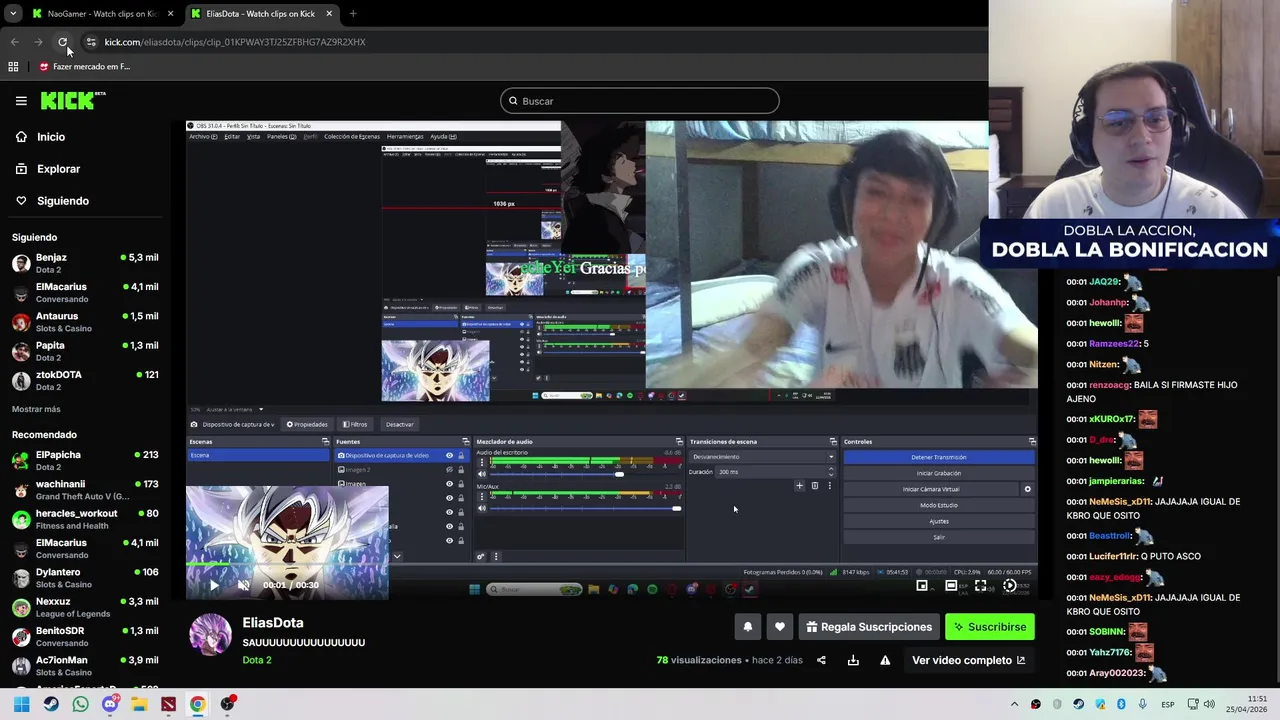The image size is (1280, 720).
Task: Open Ver video completo link
Action: click(x=968, y=660)
